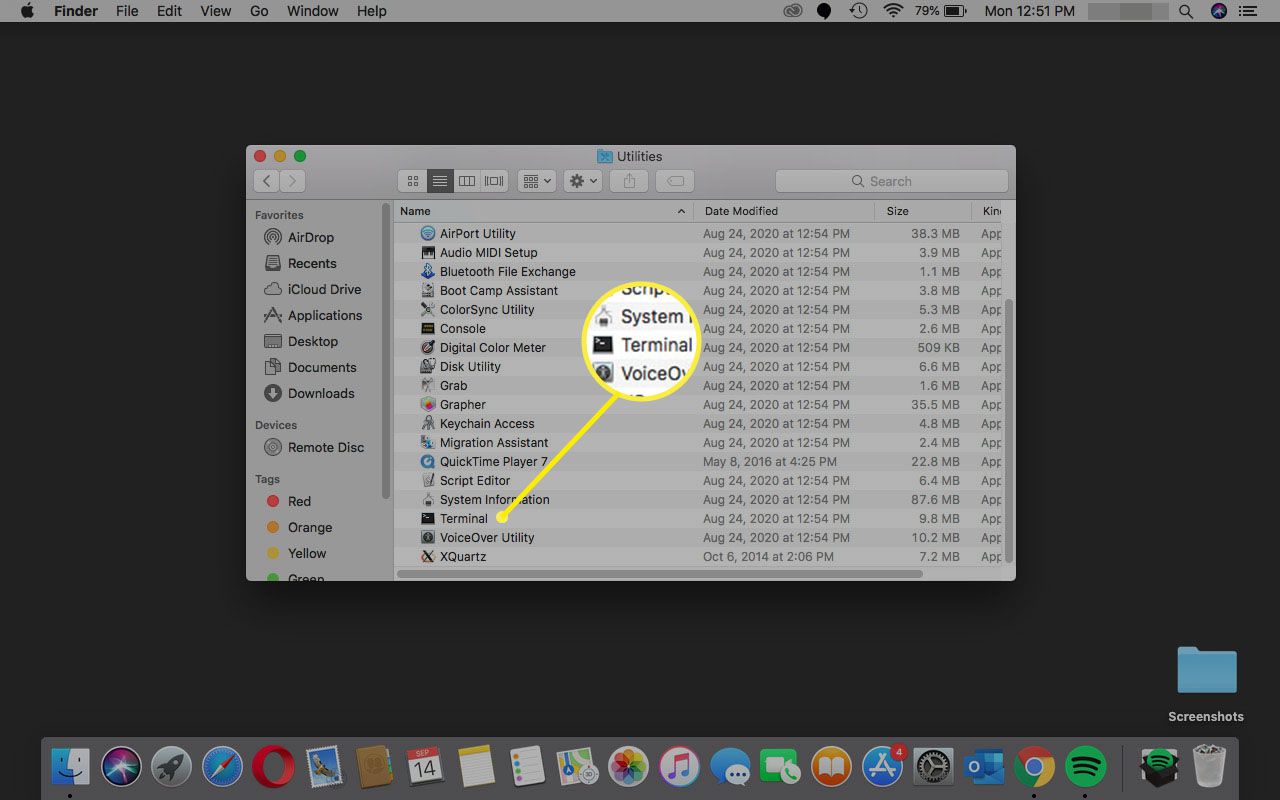Click the Finder Search field
Image resolution: width=1280 pixels, height=800 pixels.
pos(892,181)
